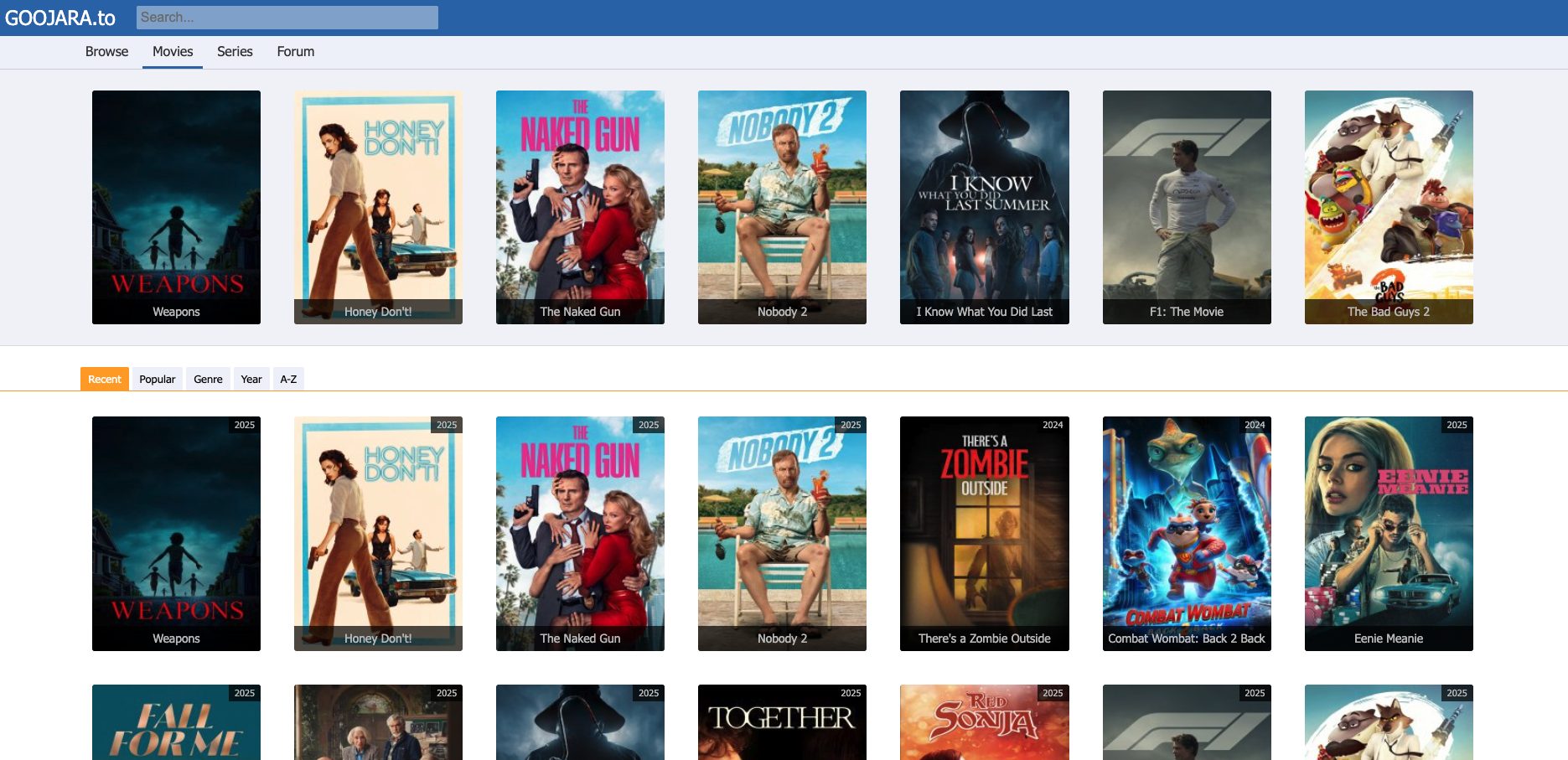Open the Browse menu item
The height and width of the screenshot is (760, 1568).
click(x=106, y=52)
